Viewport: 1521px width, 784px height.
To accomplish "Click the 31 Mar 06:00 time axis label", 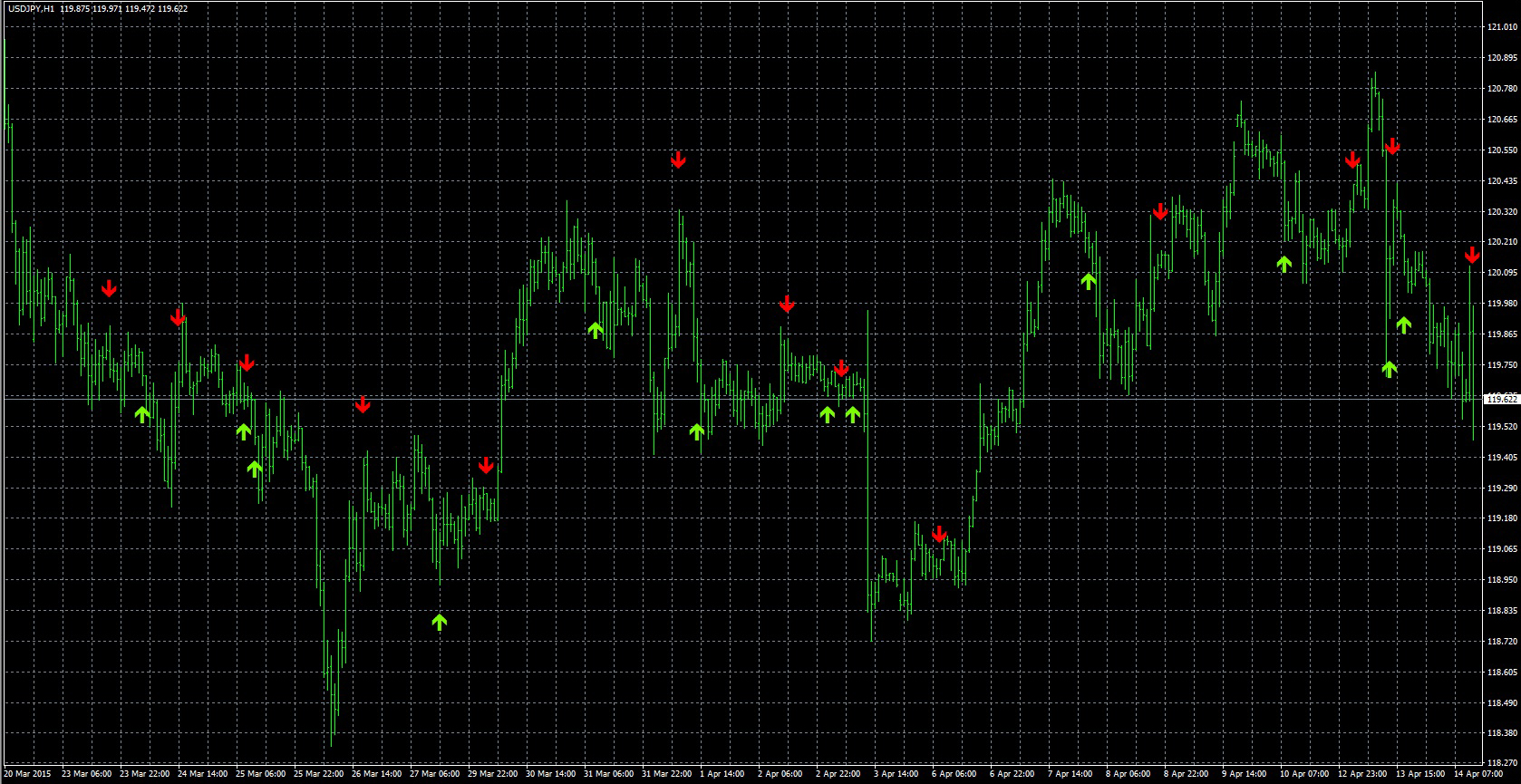I will click(608, 774).
